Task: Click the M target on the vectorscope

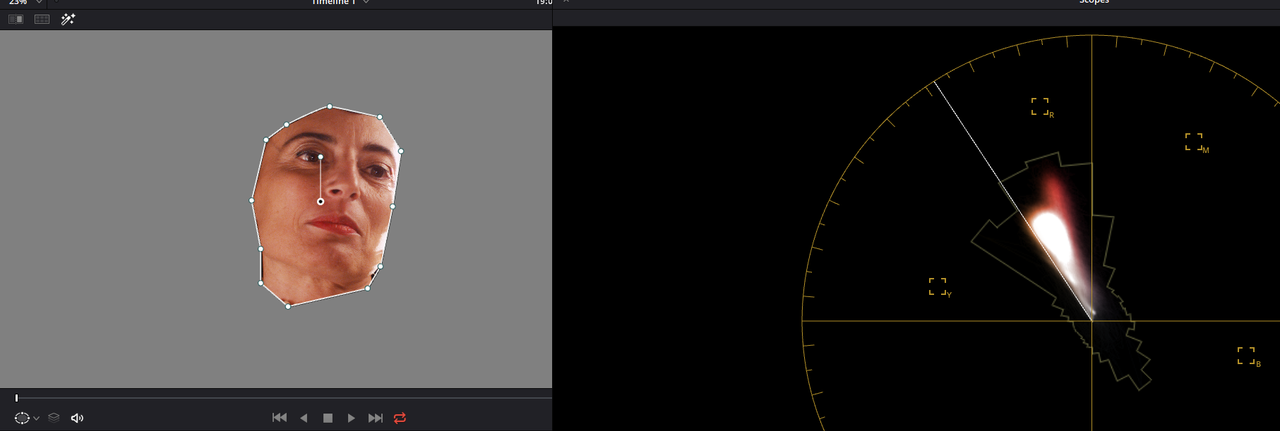Action: click(1195, 142)
